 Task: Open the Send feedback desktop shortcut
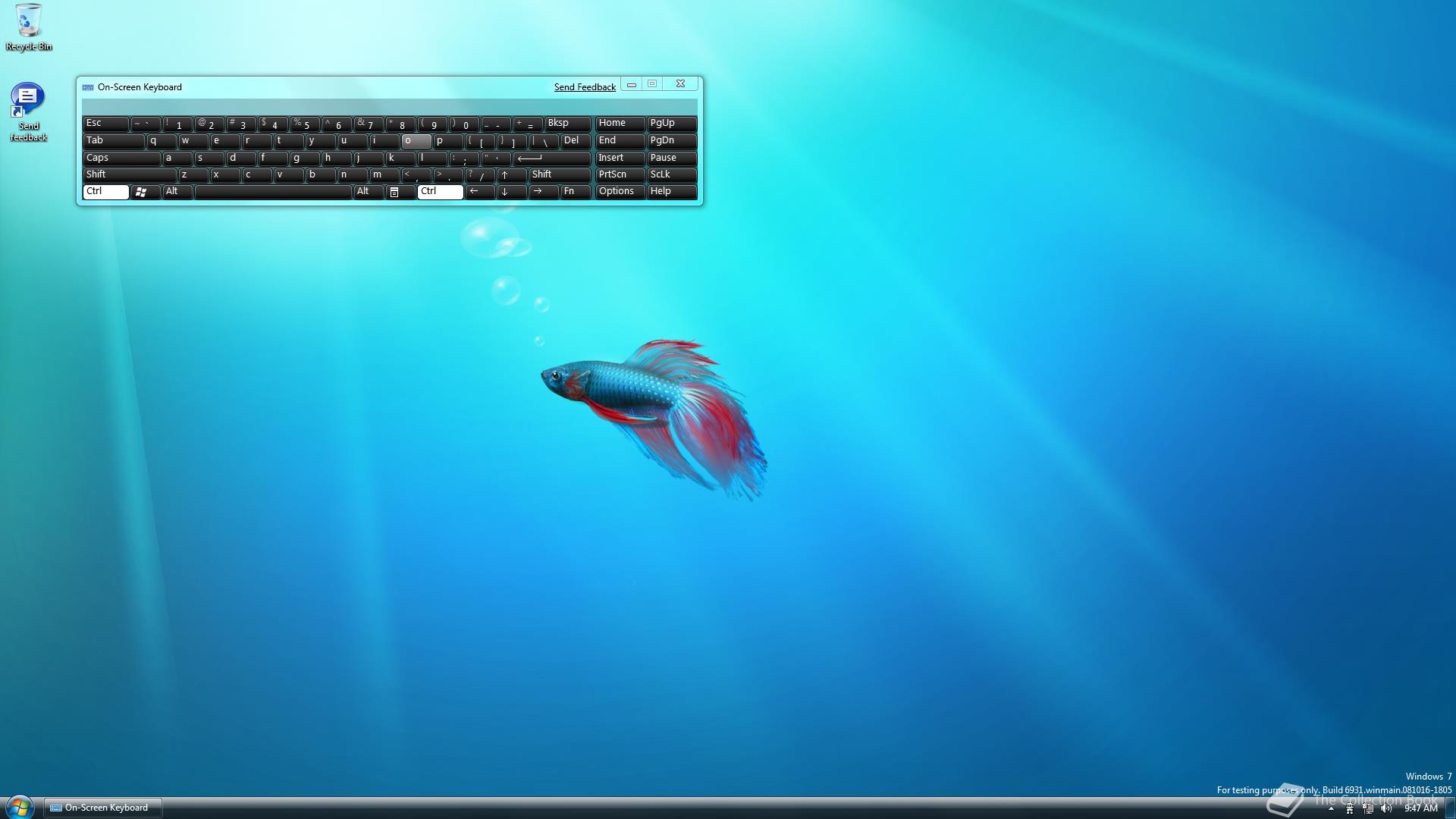[x=28, y=112]
